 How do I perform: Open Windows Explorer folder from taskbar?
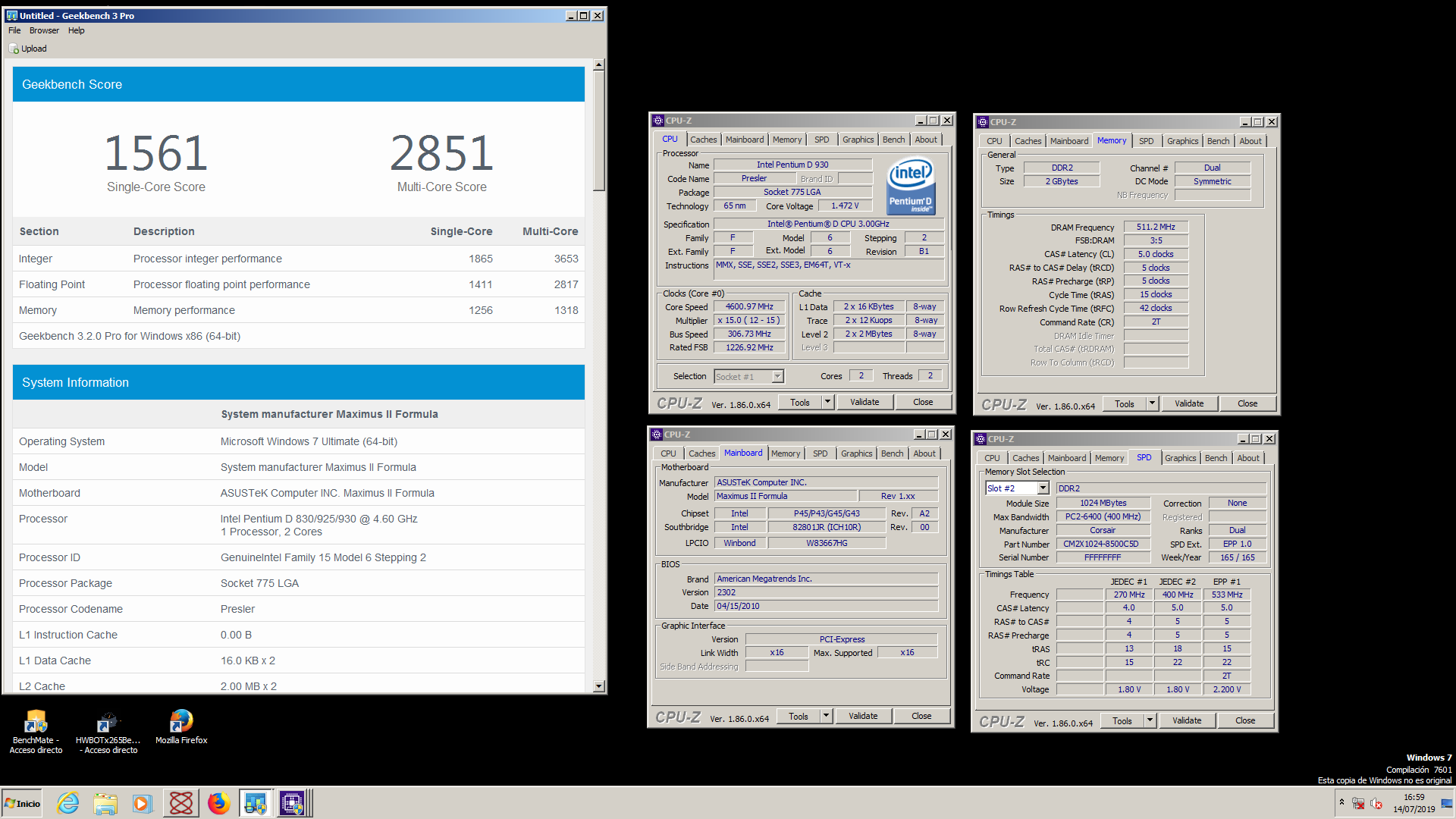105,803
